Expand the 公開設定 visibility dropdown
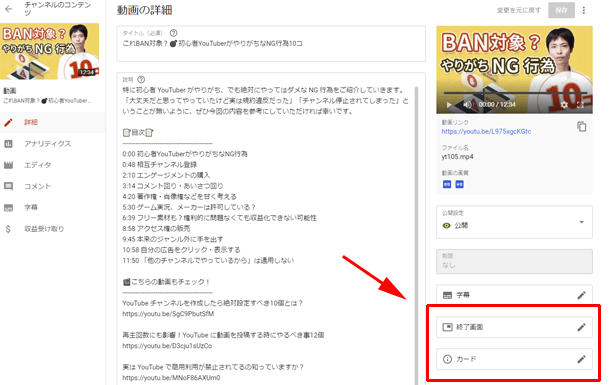610x385 pixels. (x=581, y=222)
